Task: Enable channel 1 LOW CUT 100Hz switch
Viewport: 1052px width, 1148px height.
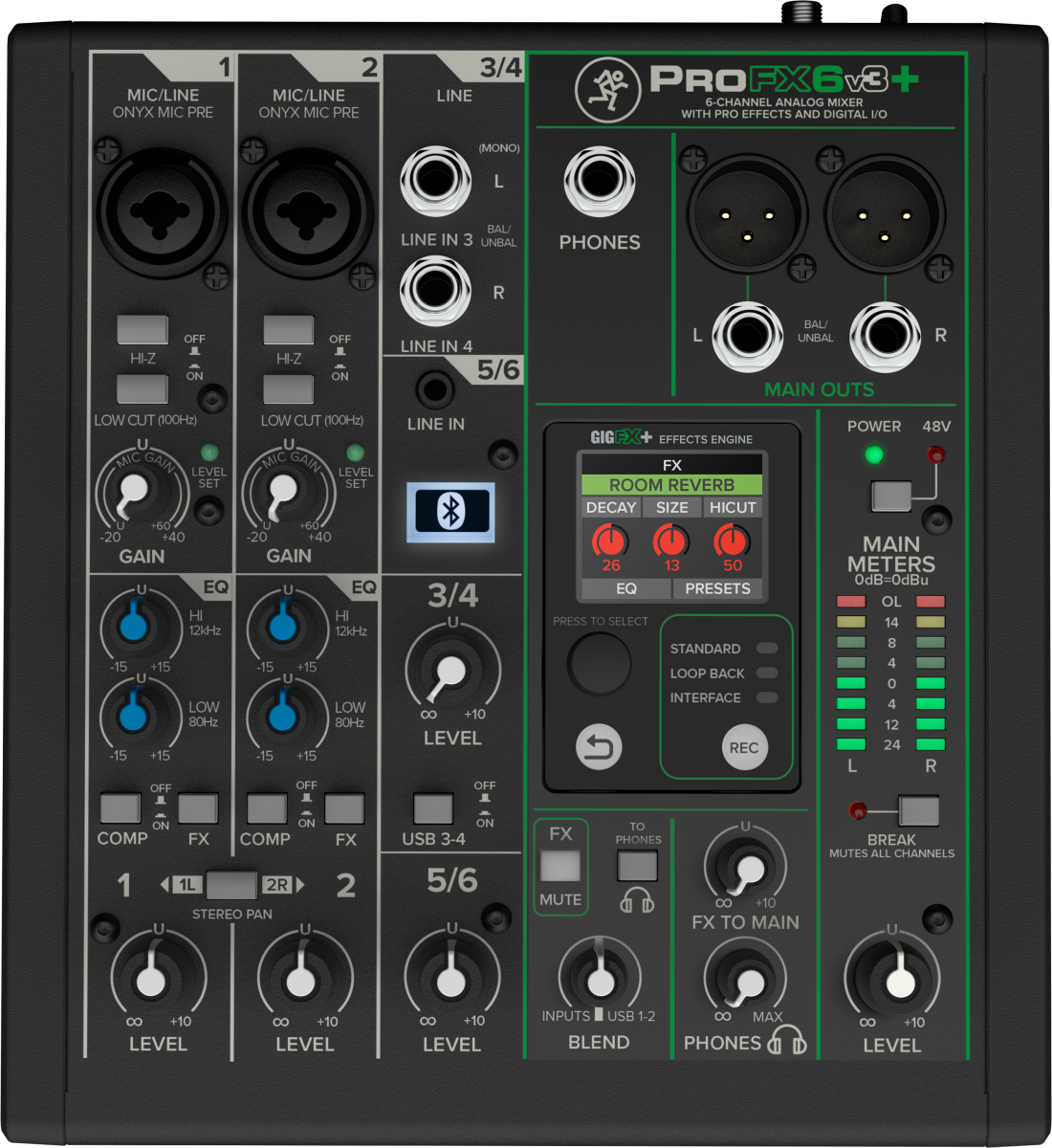Action: point(142,389)
